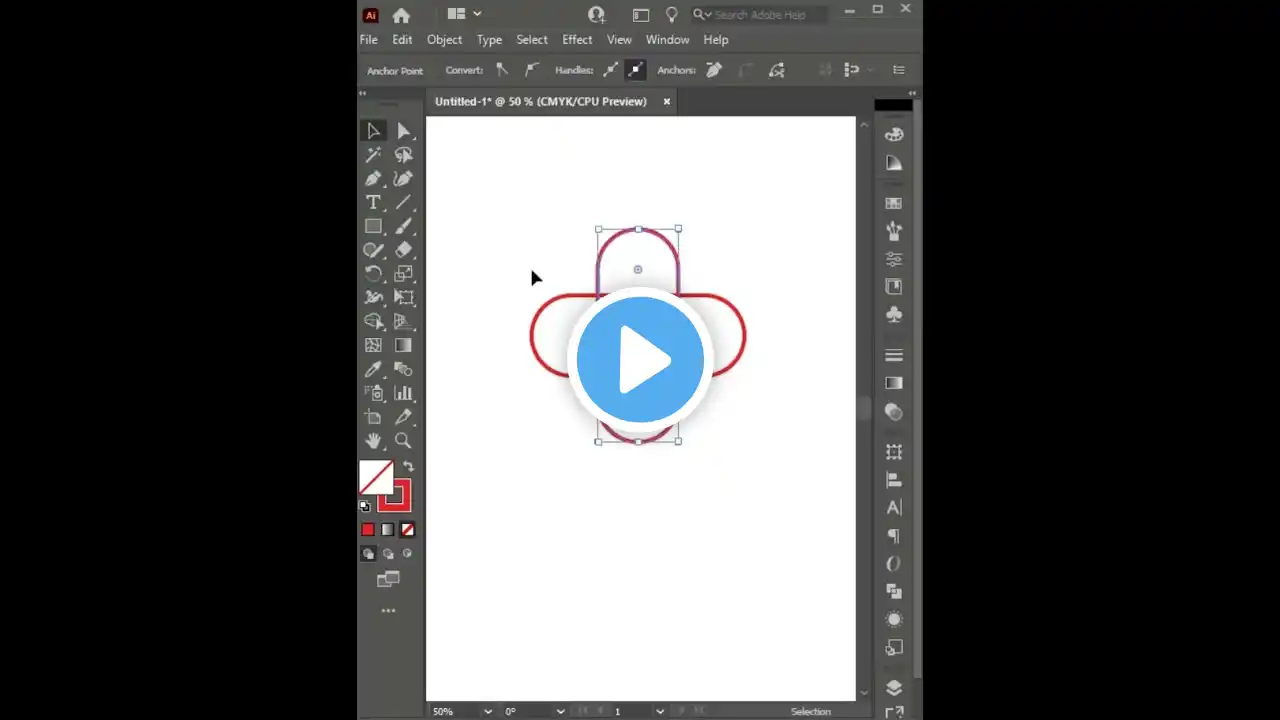Select the Direct Selection tool
The image size is (1280, 720).
pos(403,130)
